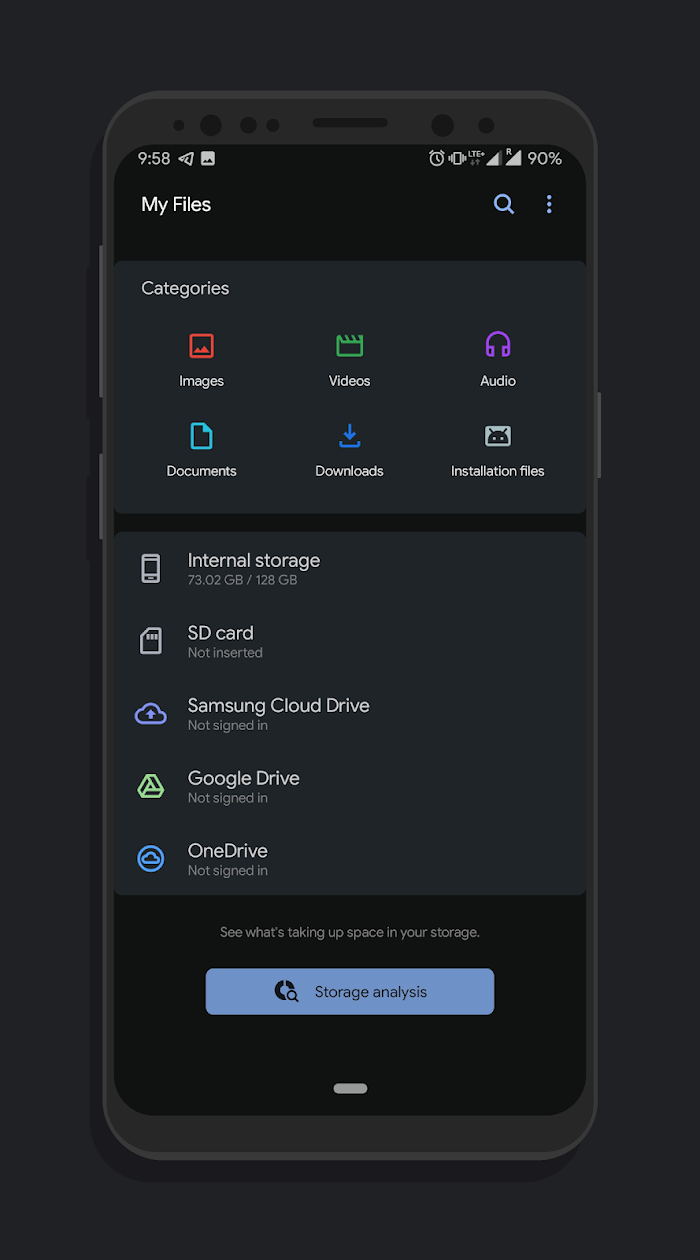Tap the Google Drive triangle icon
700x1260 pixels.
(151, 786)
